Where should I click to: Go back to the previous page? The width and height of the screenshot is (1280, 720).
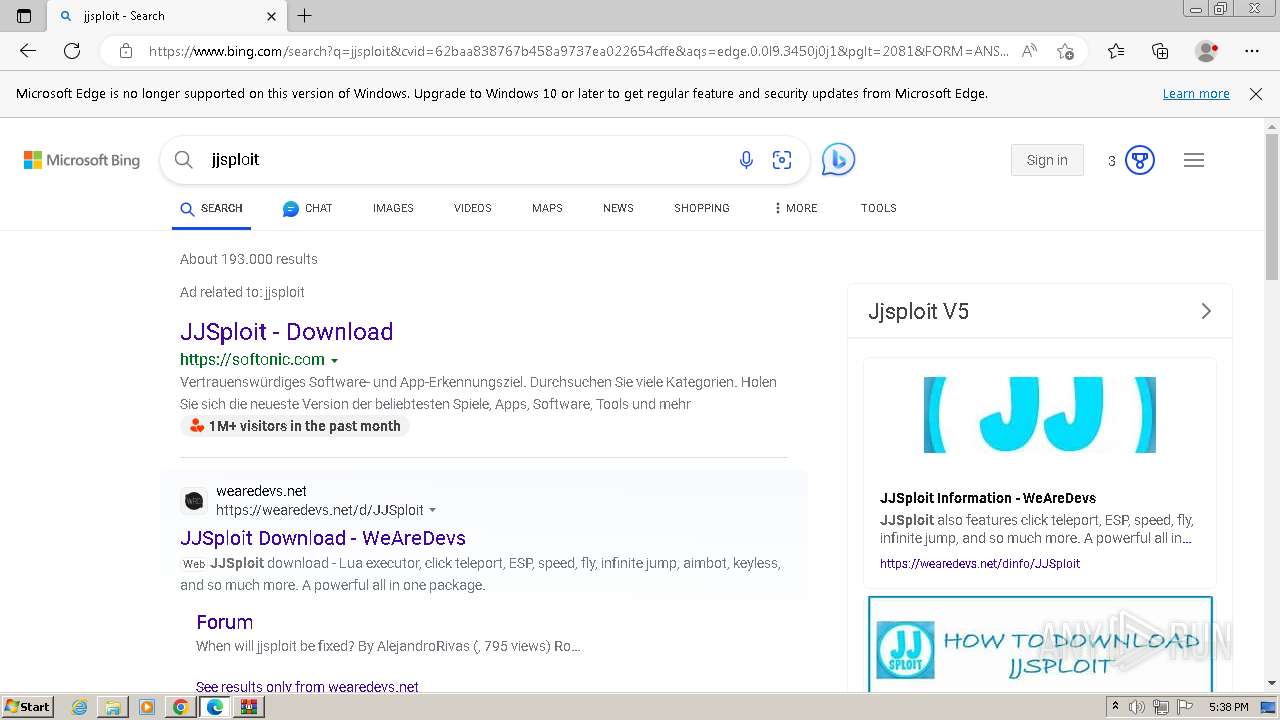(28, 51)
